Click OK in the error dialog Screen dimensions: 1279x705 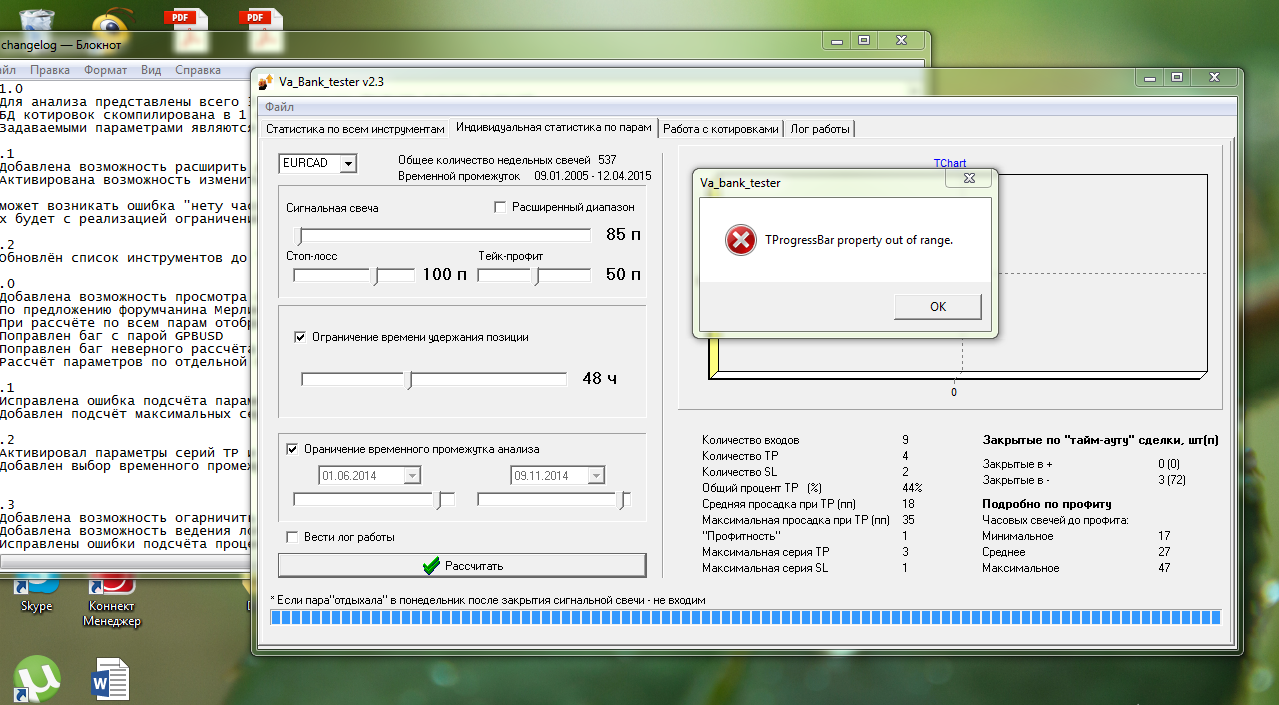pos(937,306)
